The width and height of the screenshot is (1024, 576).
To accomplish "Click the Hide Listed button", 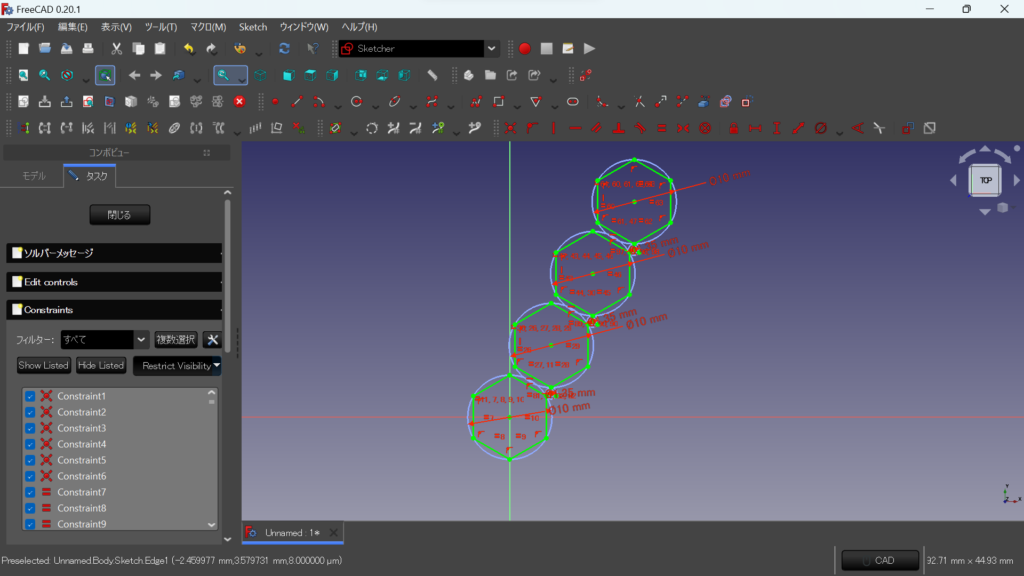I will pos(101,366).
